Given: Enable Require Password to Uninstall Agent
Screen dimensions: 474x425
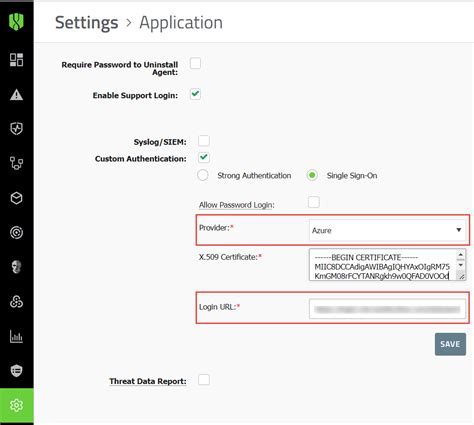Looking at the screenshot, I should pos(195,63).
